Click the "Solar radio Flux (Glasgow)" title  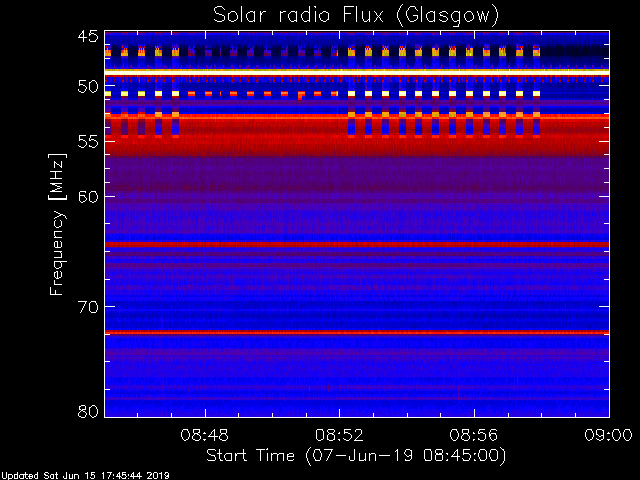click(x=356, y=16)
